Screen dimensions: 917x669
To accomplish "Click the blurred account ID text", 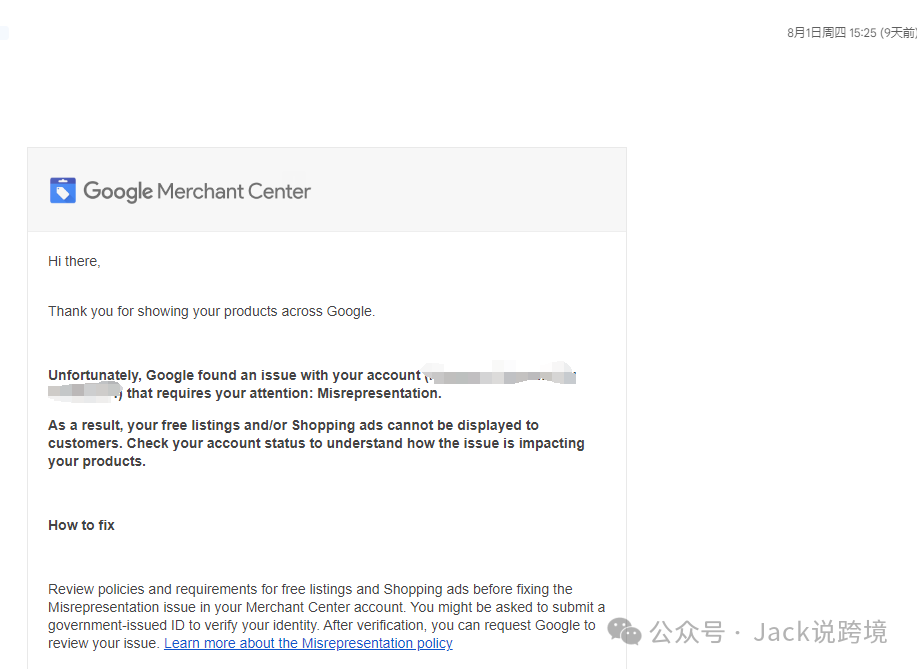I will pos(500,376).
